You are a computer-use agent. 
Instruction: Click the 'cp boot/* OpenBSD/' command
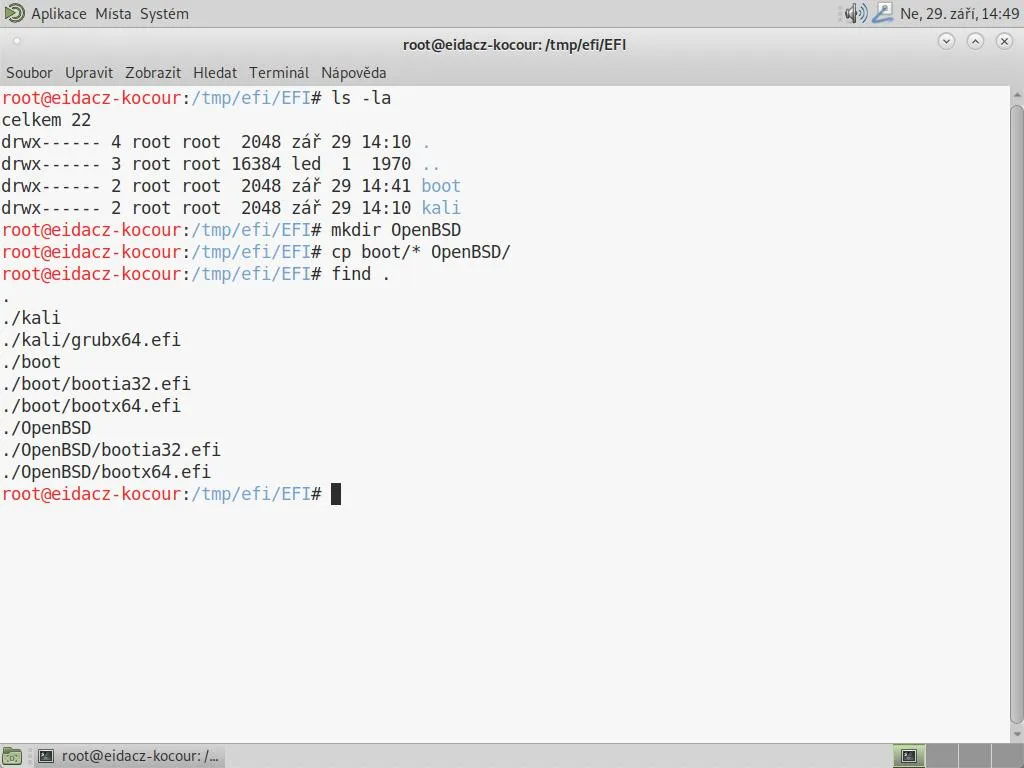[421, 252]
